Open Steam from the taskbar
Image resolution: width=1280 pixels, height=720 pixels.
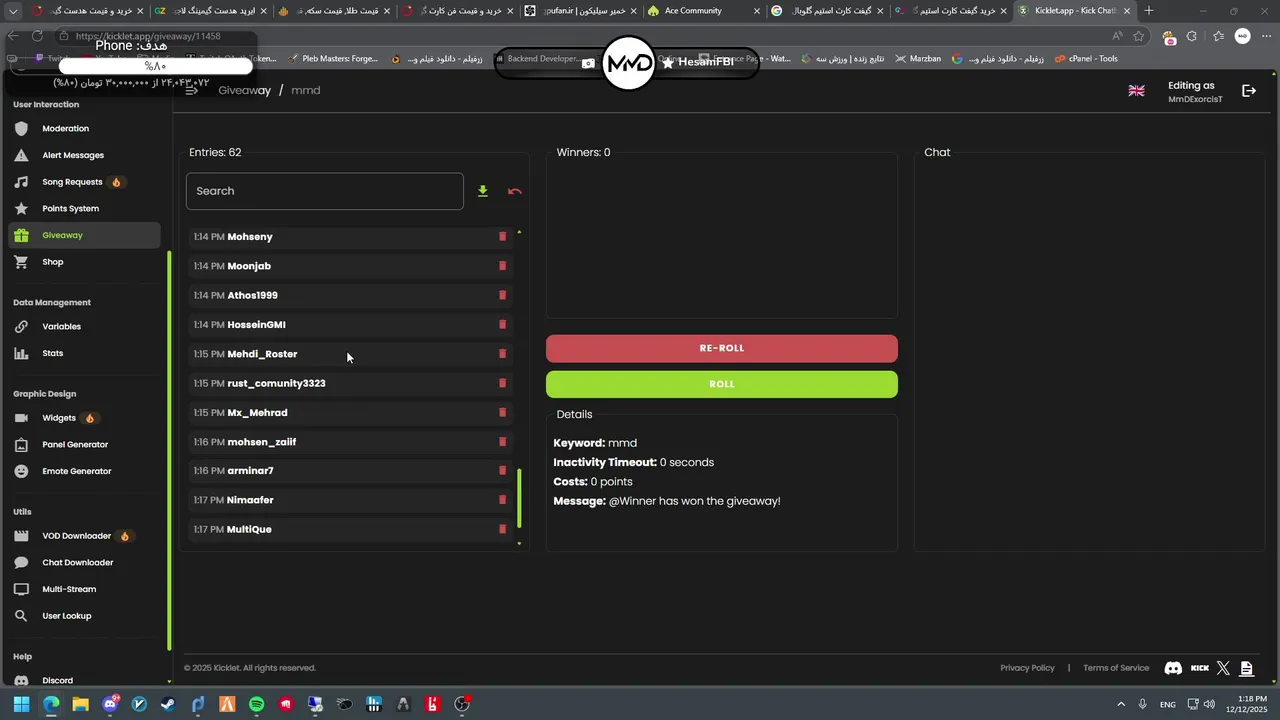click(x=168, y=704)
